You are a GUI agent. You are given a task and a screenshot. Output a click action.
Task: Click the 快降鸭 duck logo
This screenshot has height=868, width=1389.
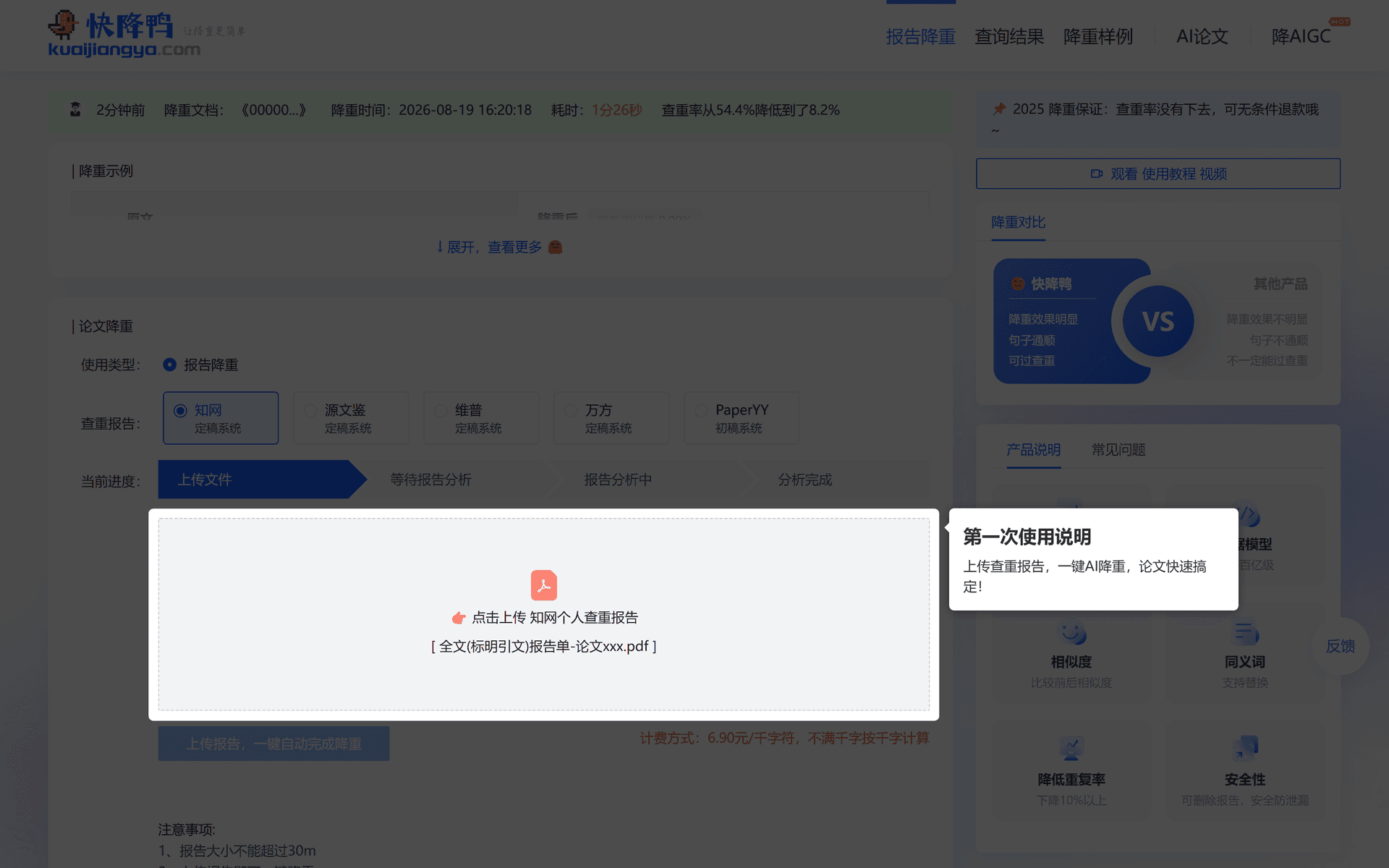[x=64, y=25]
